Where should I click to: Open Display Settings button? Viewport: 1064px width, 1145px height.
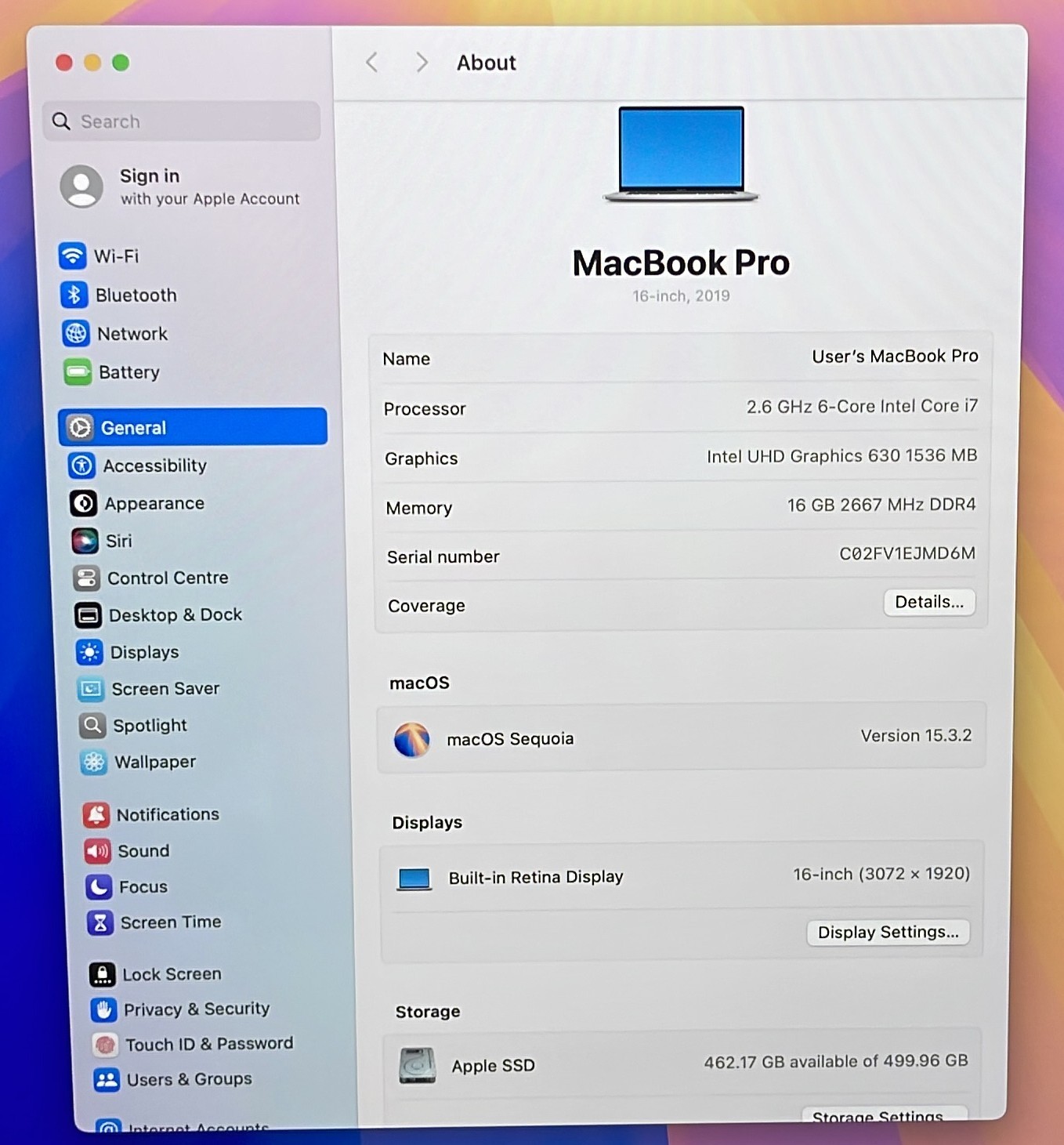pyautogui.click(x=888, y=933)
